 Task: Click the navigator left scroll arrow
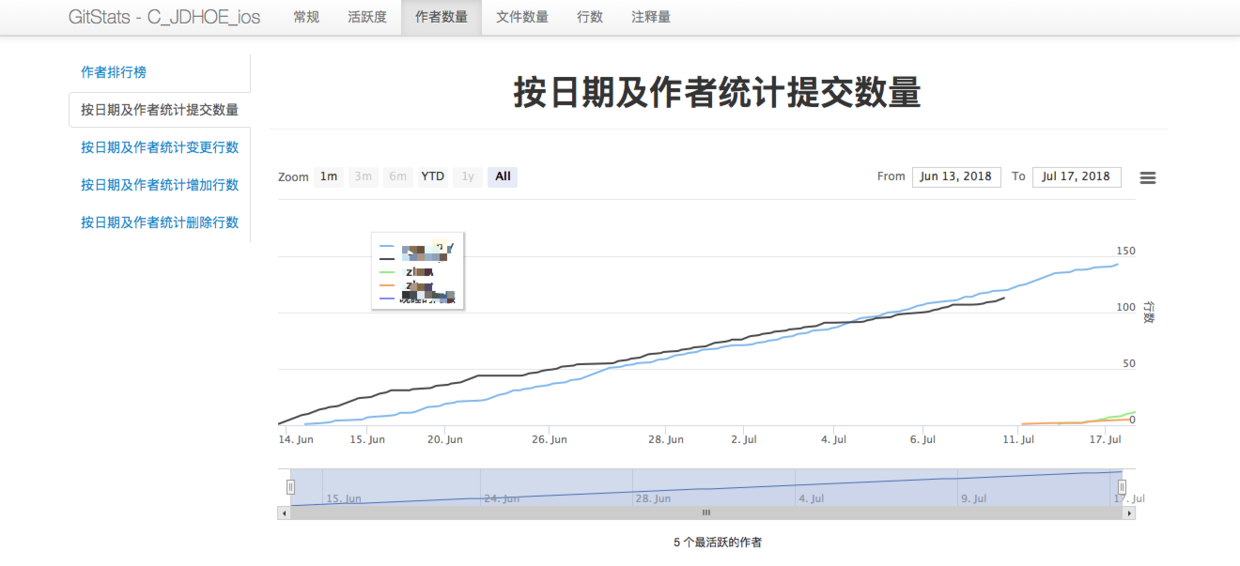284,513
